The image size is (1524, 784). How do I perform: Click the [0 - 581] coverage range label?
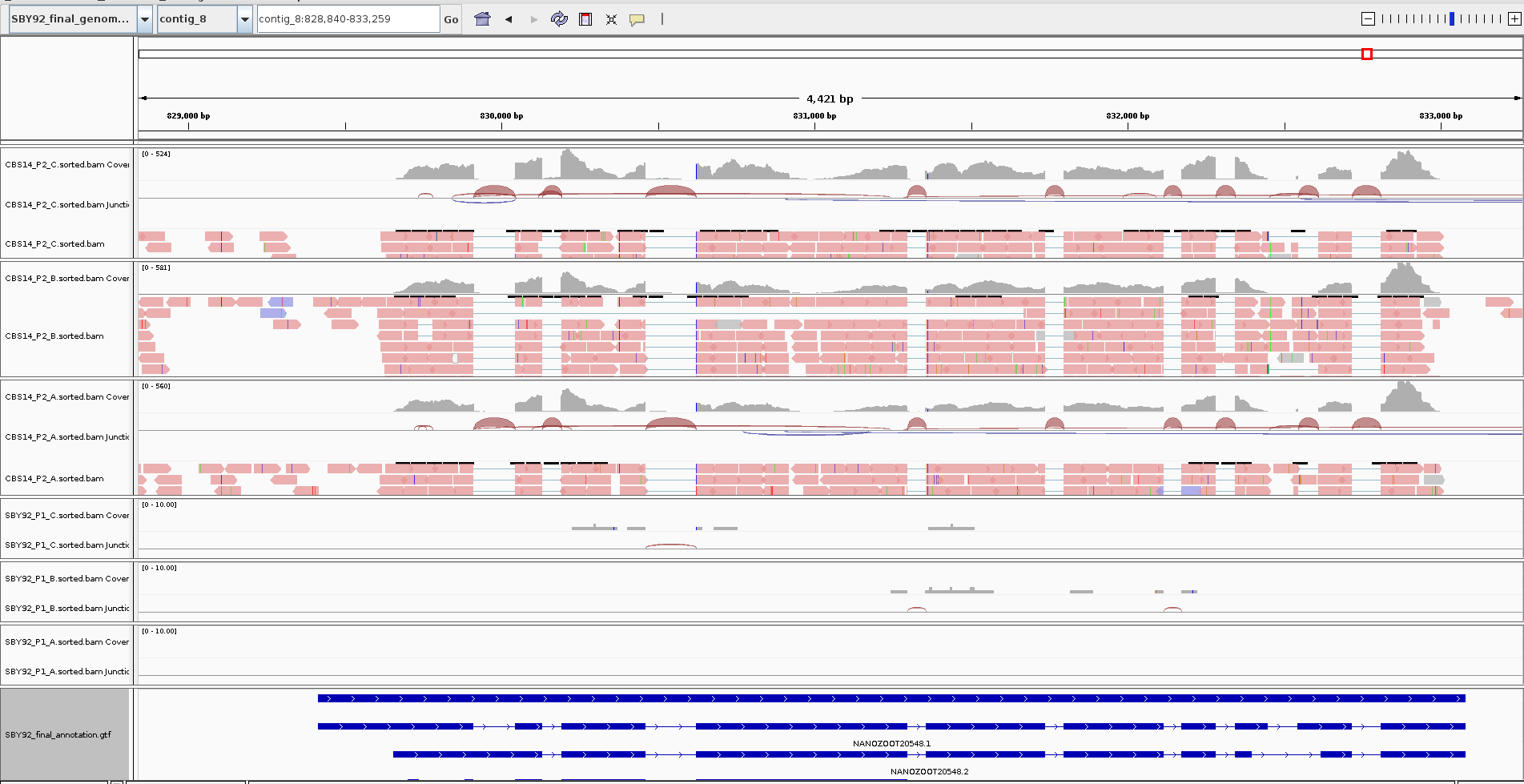point(156,267)
